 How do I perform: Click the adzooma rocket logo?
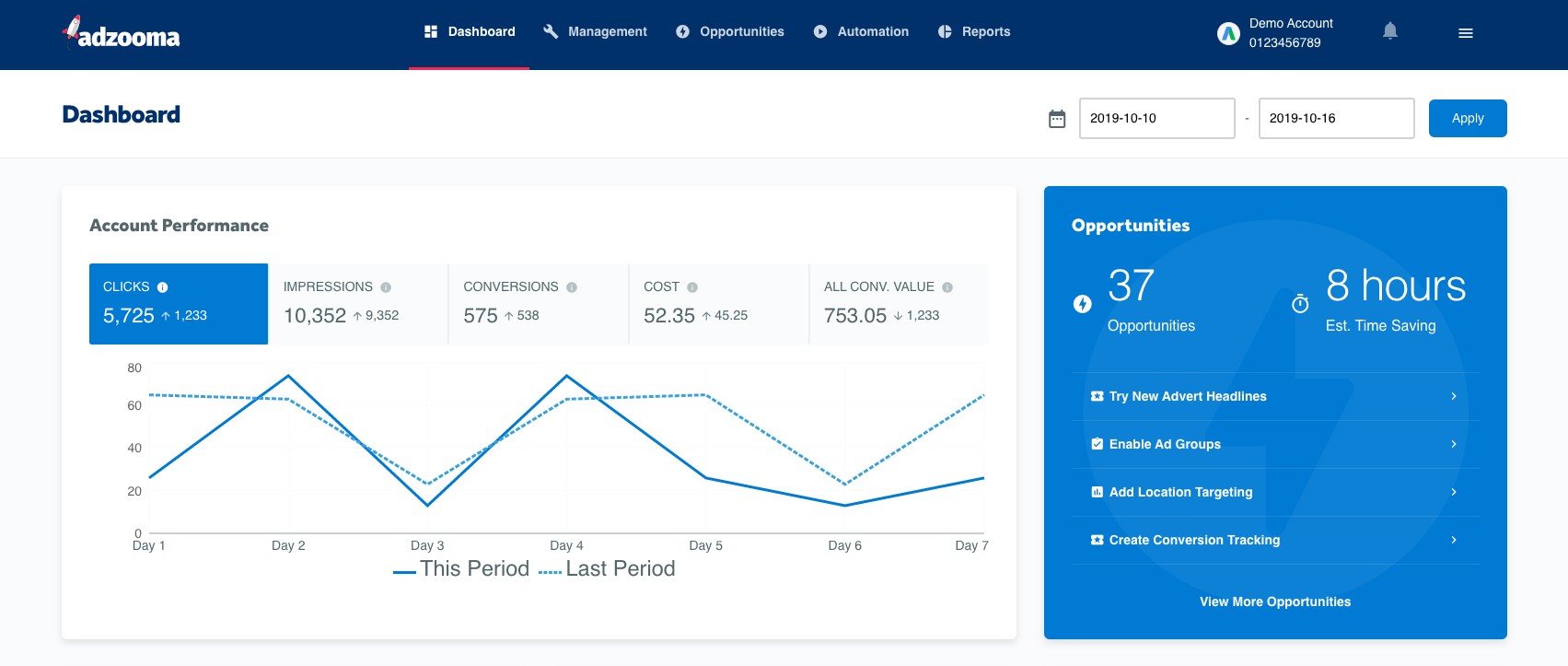tap(121, 33)
